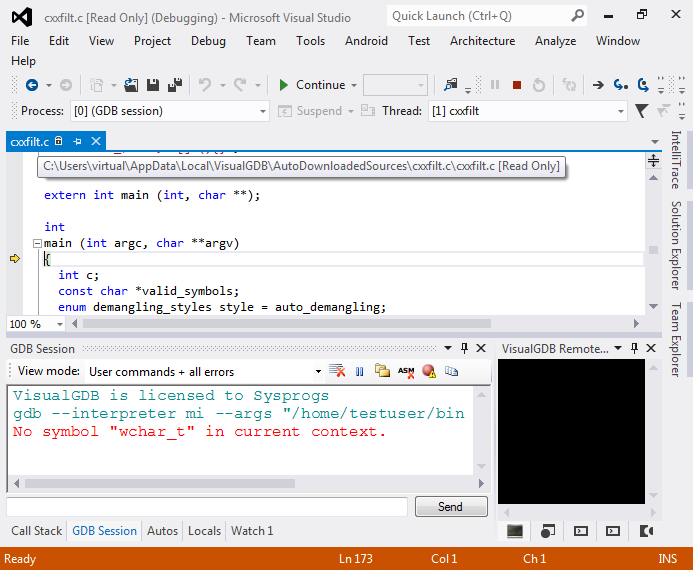Click the ASM icon in GDB Session
This screenshot has height=571, width=693.
[406, 371]
